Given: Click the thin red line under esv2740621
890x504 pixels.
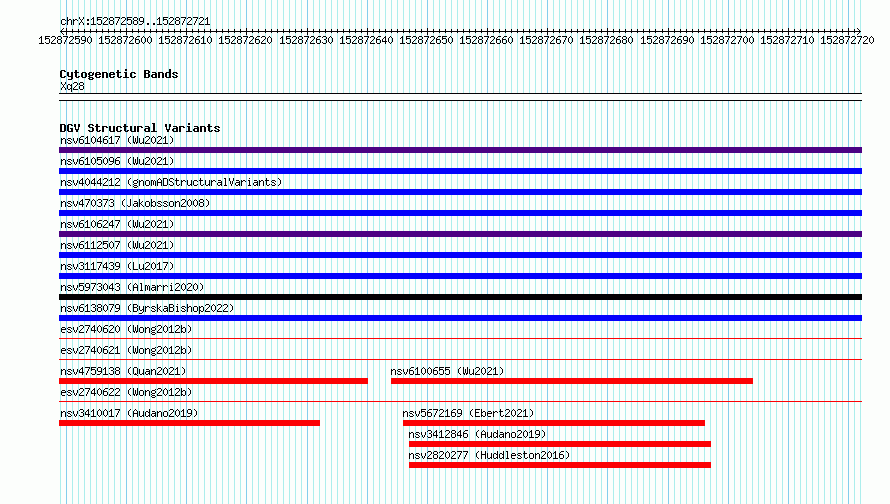Looking at the screenshot, I should click(460, 360).
